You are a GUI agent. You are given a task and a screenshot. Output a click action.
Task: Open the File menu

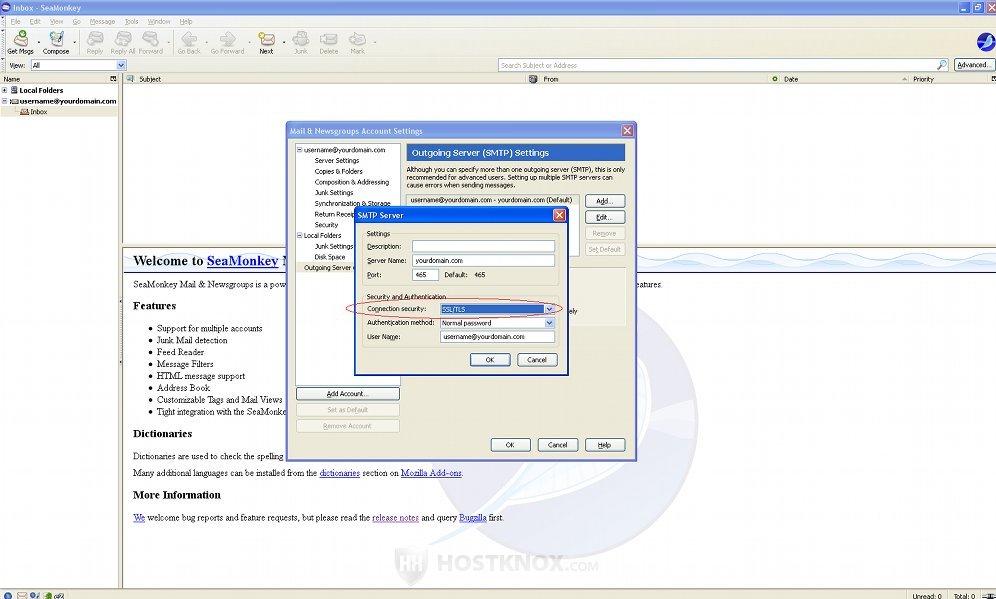(15, 22)
